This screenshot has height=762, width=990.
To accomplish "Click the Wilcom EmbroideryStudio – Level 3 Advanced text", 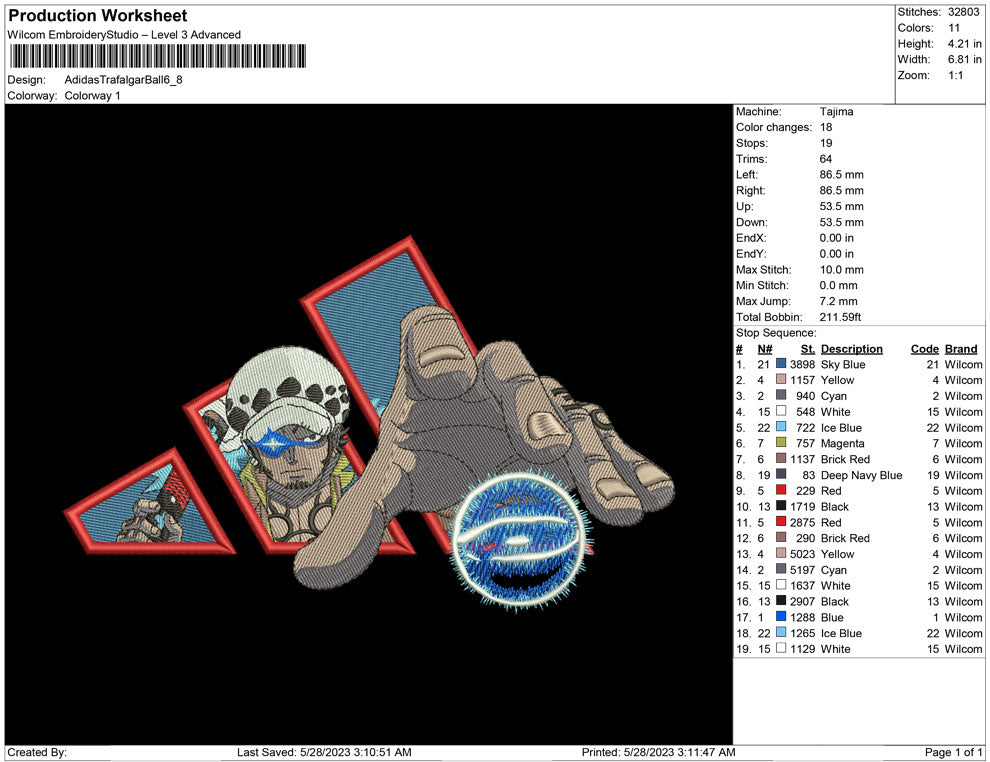I will [124, 35].
